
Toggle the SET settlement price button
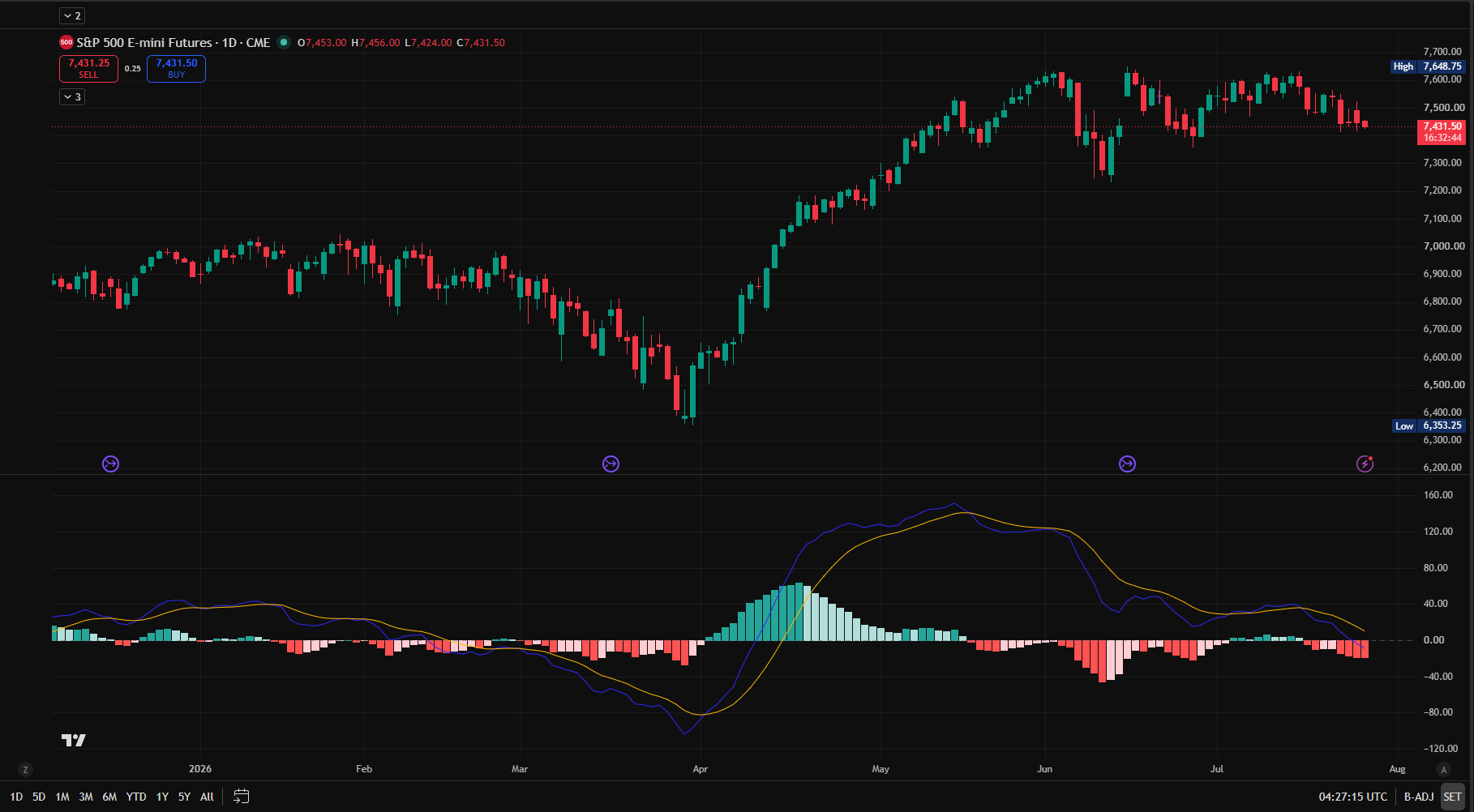coord(1452,797)
